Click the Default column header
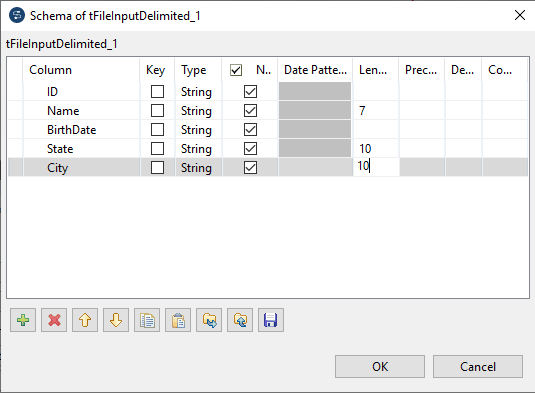 pyautogui.click(x=463, y=70)
